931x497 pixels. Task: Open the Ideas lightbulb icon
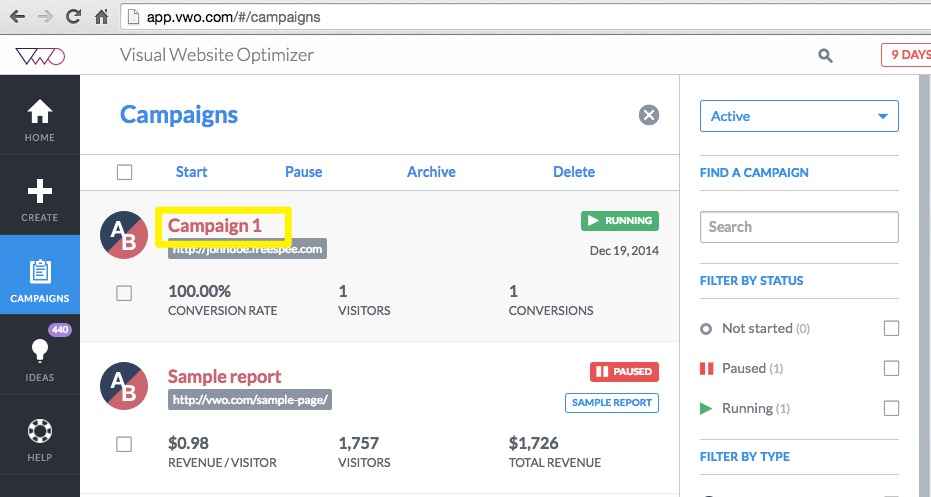pos(40,351)
